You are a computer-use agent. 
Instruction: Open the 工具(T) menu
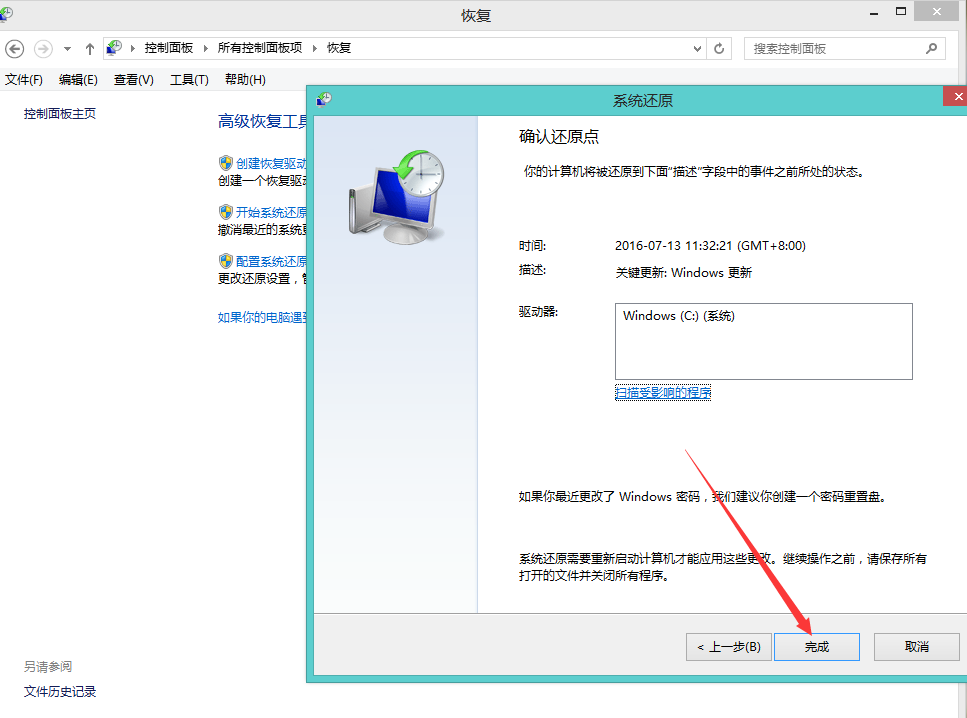tap(189, 80)
